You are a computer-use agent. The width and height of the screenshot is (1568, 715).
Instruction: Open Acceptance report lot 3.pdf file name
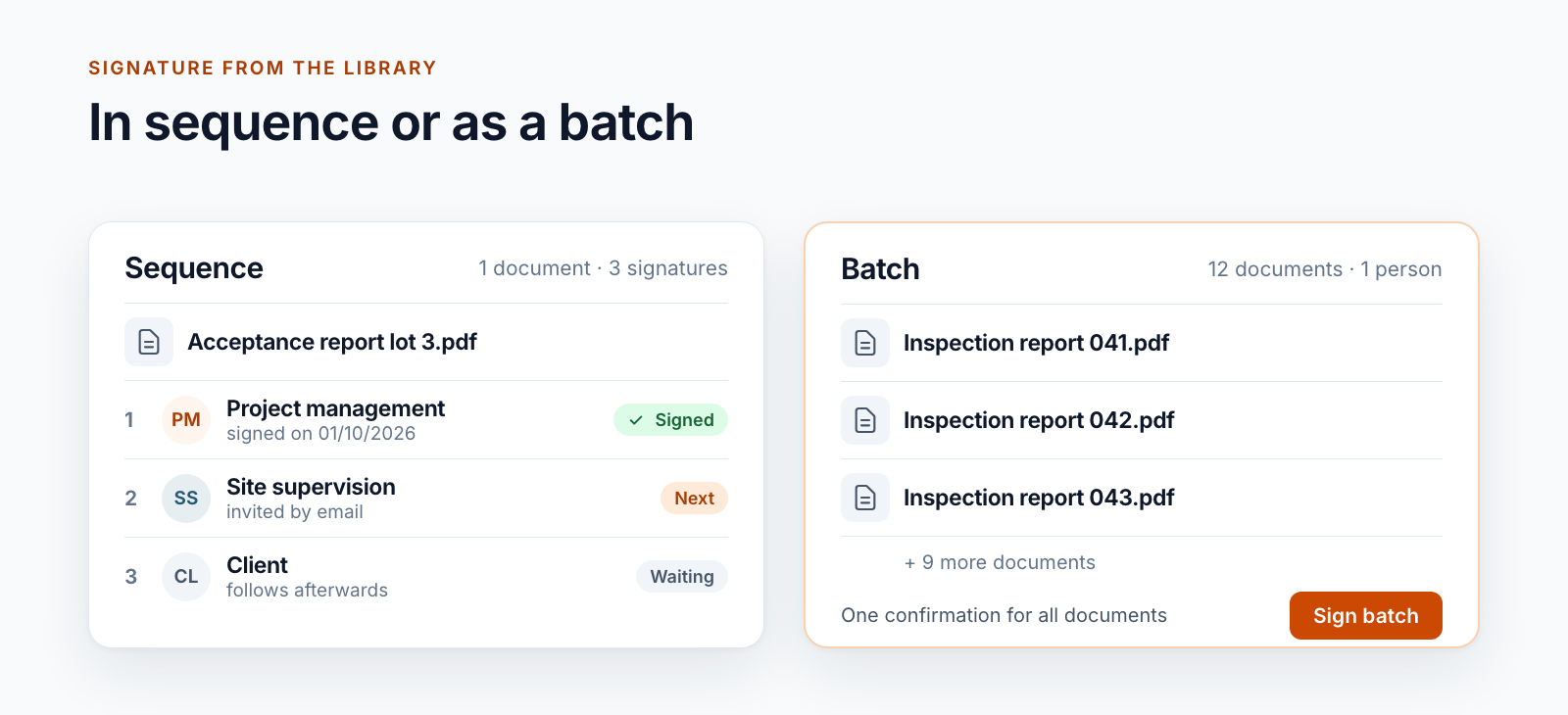[x=332, y=342]
